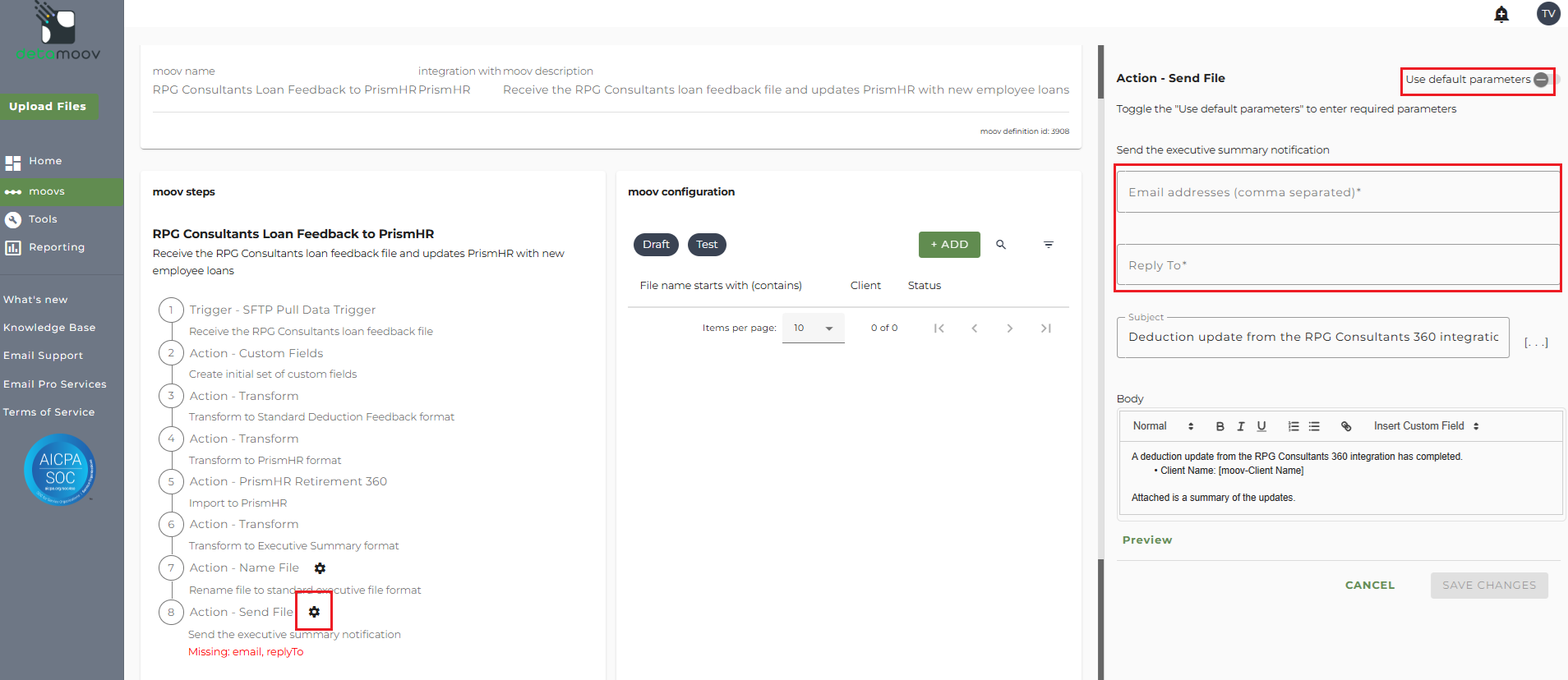1568x680 pixels.
Task: Click Email Support link
Action: coord(43,356)
